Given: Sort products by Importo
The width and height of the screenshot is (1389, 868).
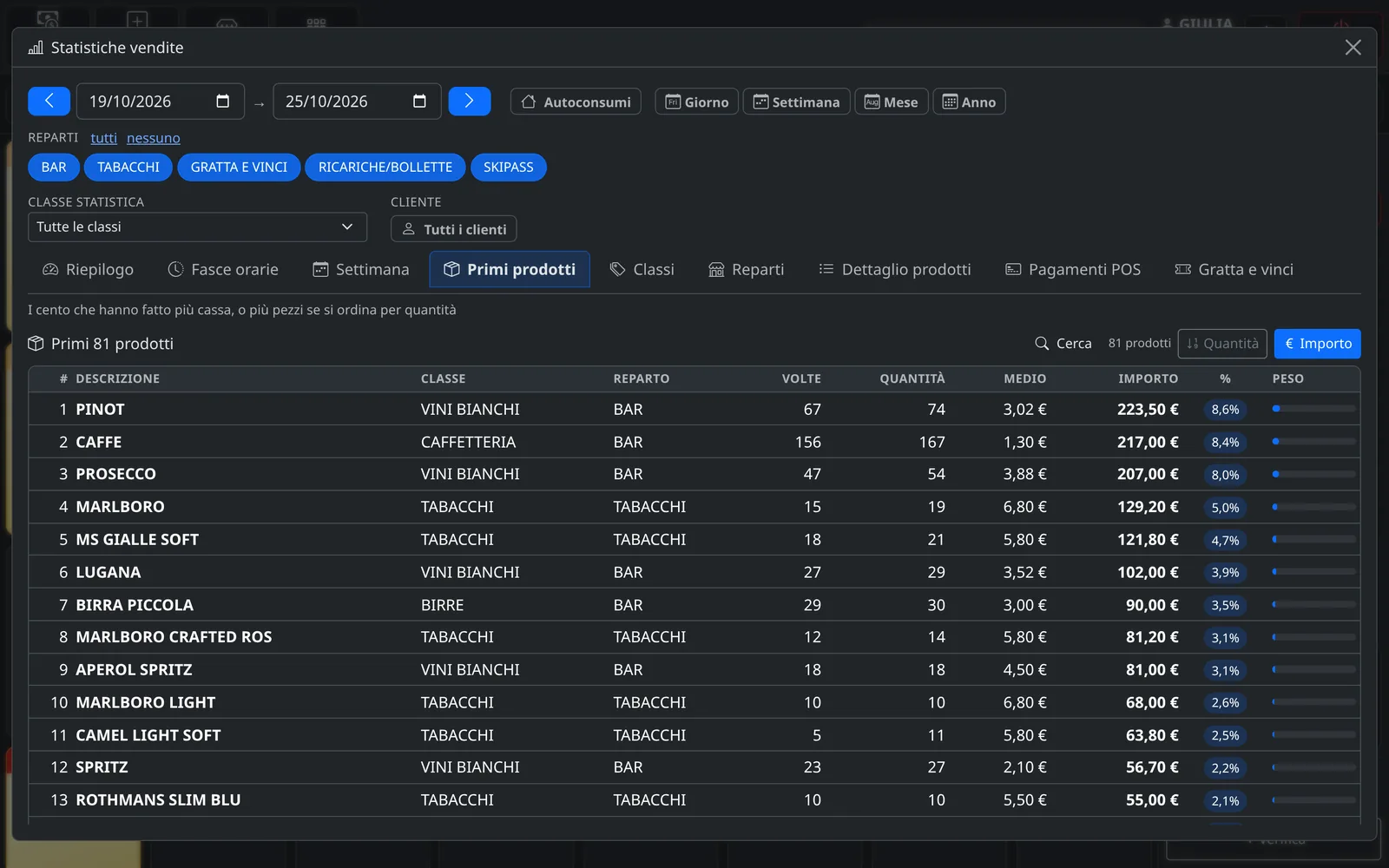Looking at the screenshot, I should pos(1318,344).
